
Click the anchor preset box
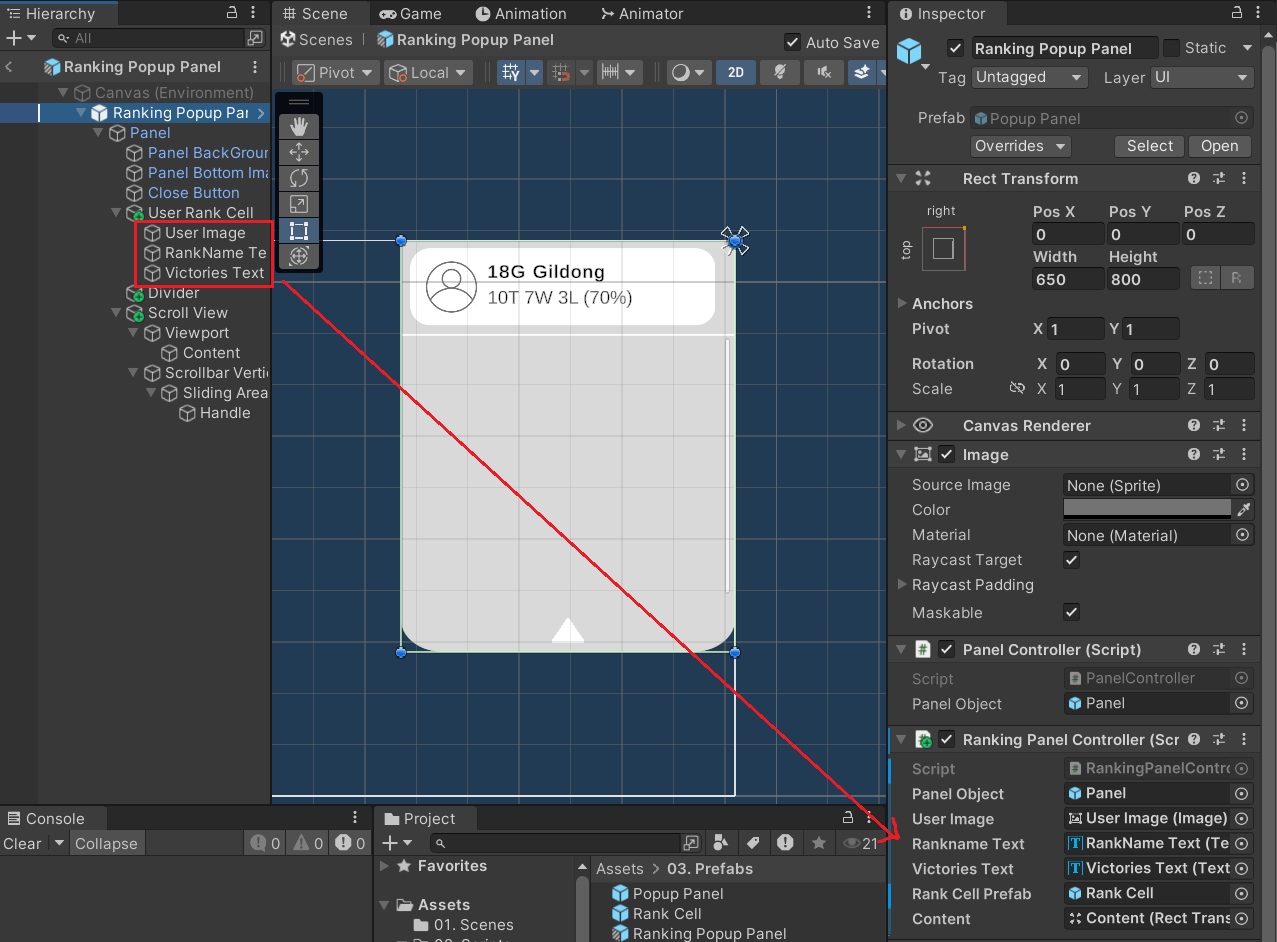[943, 248]
